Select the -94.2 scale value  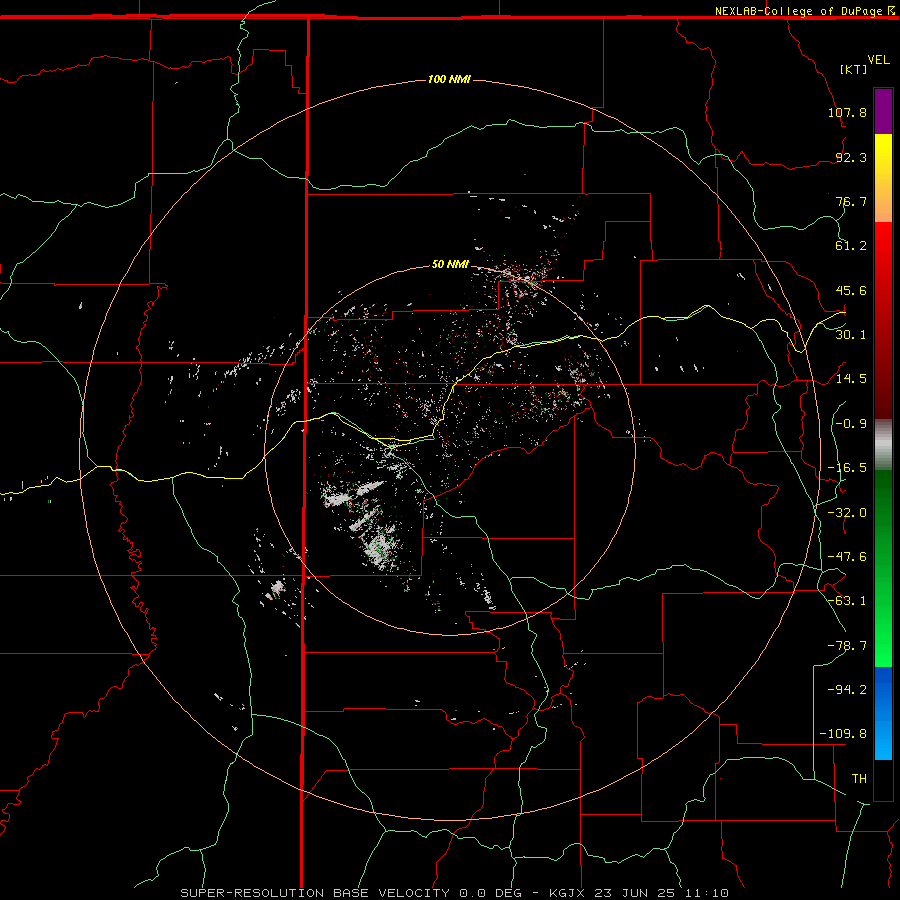[x=847, y=690]
